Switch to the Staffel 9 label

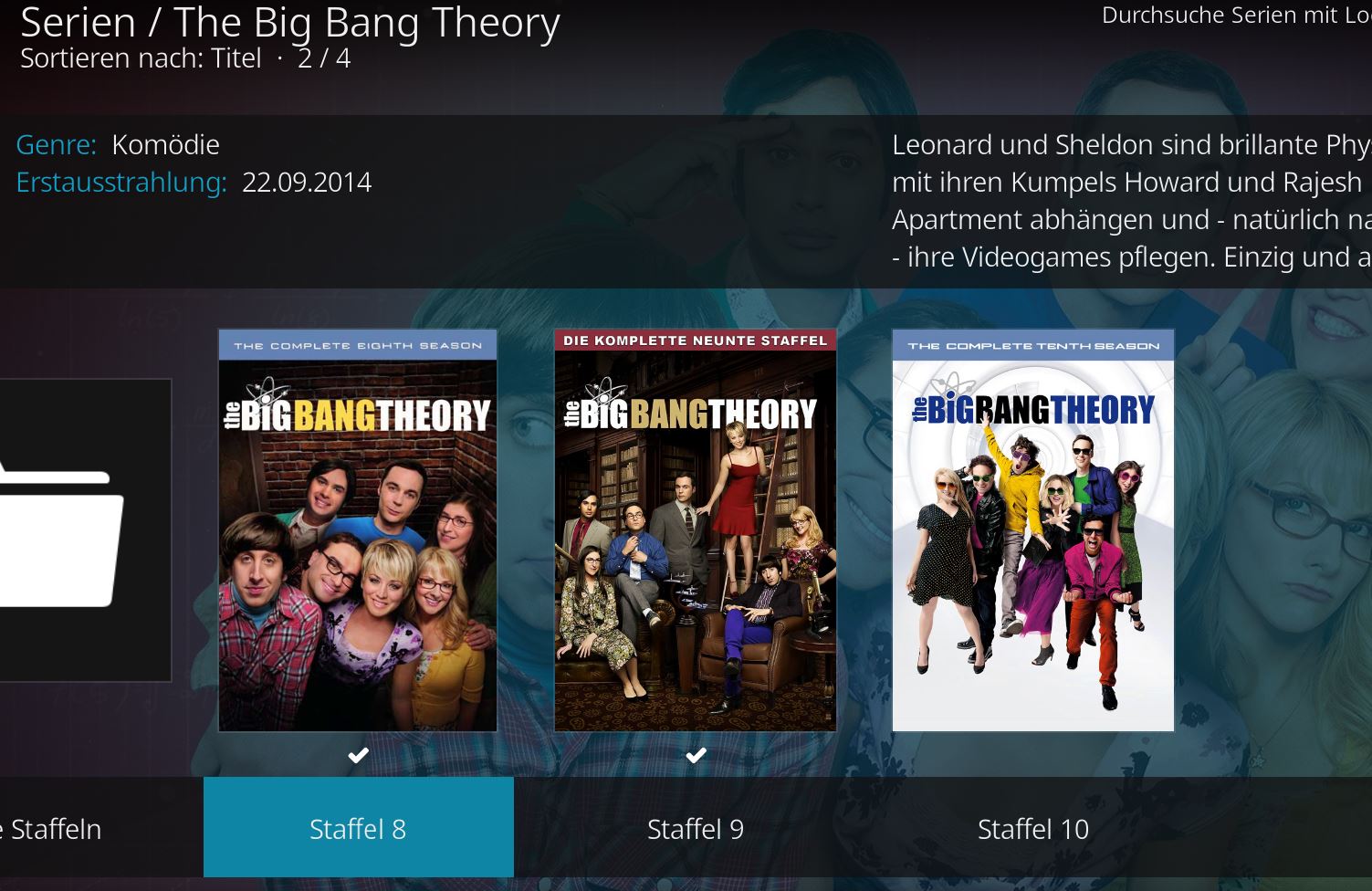tap(696, 829)
